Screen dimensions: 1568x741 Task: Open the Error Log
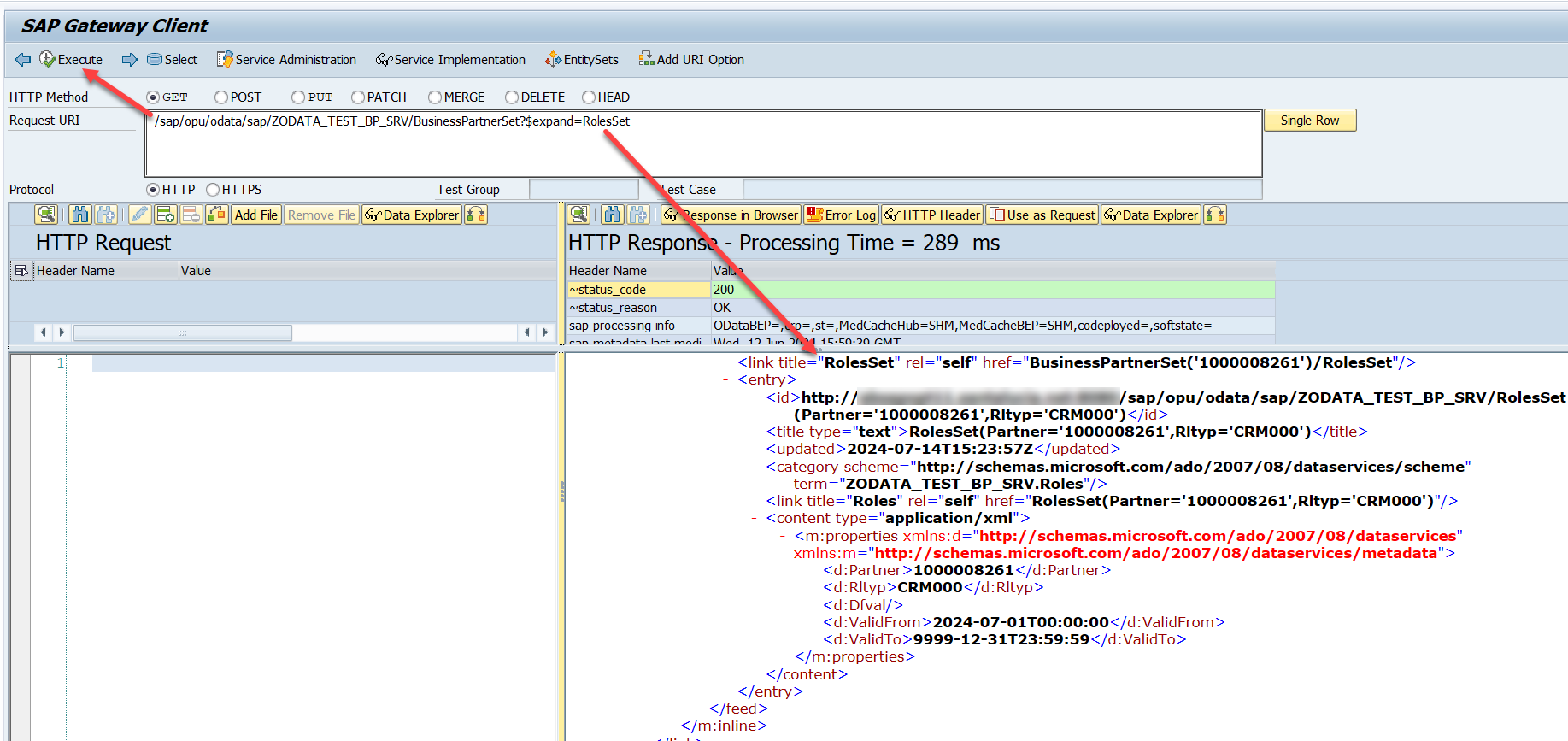pyautogui.click(x=841, y=215)
